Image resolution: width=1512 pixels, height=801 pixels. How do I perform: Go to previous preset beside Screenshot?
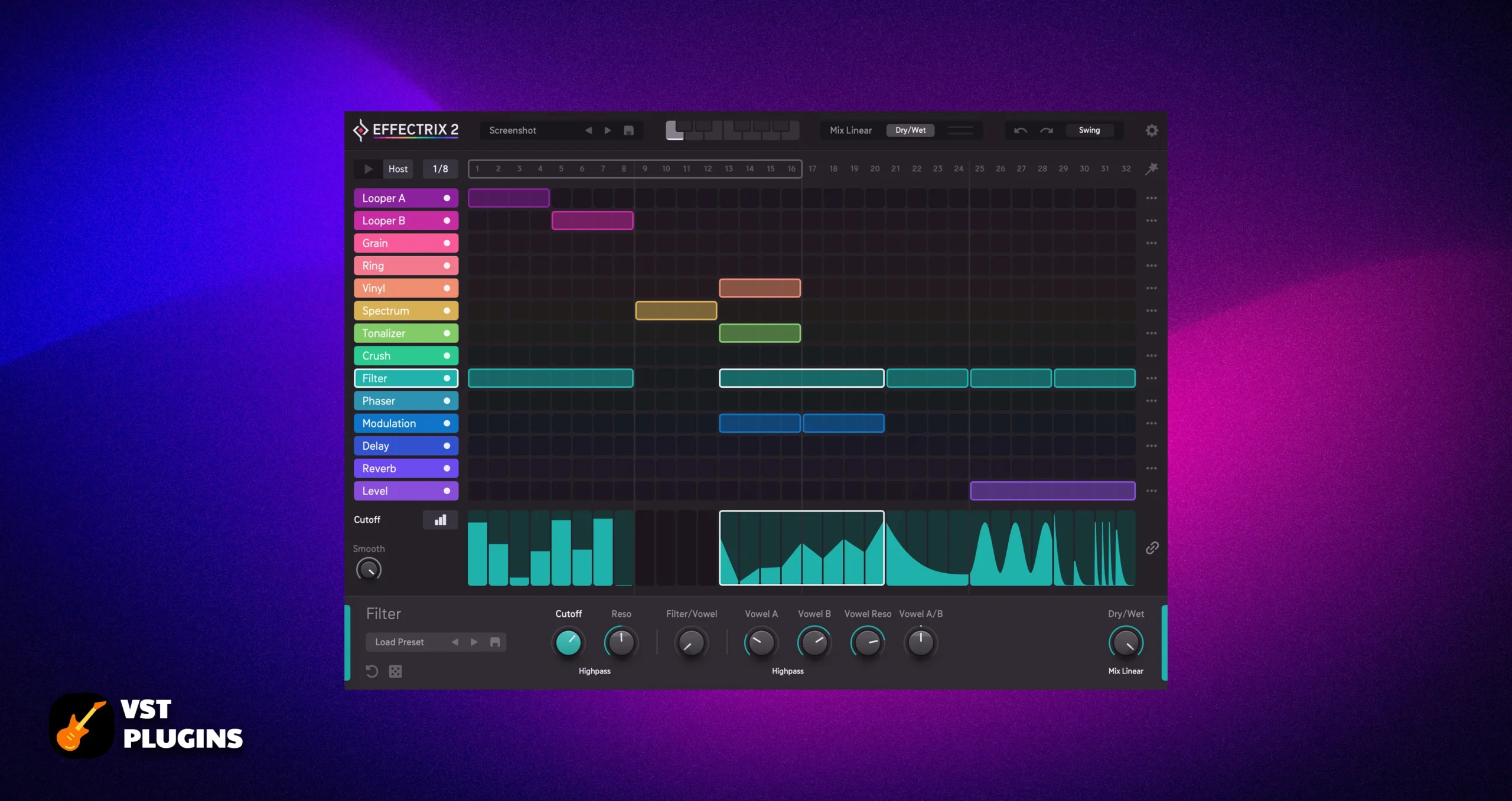click(588, 130)
